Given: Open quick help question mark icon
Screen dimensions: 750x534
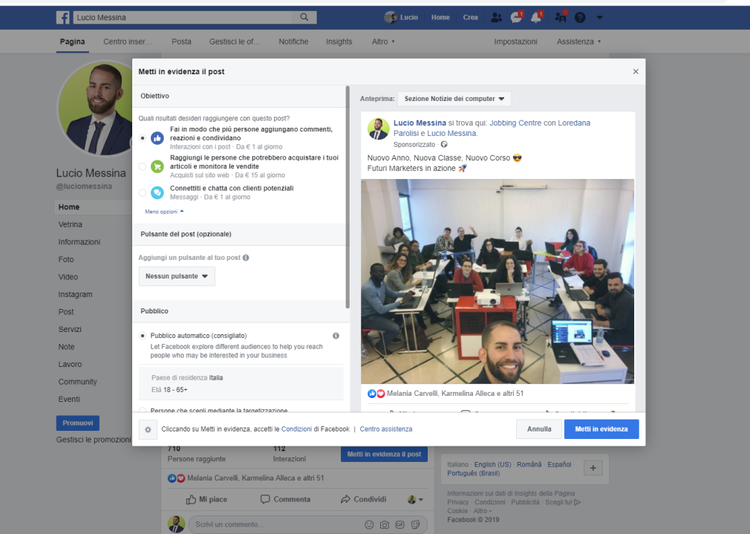Looking at the screenshot, I should 580,18.
